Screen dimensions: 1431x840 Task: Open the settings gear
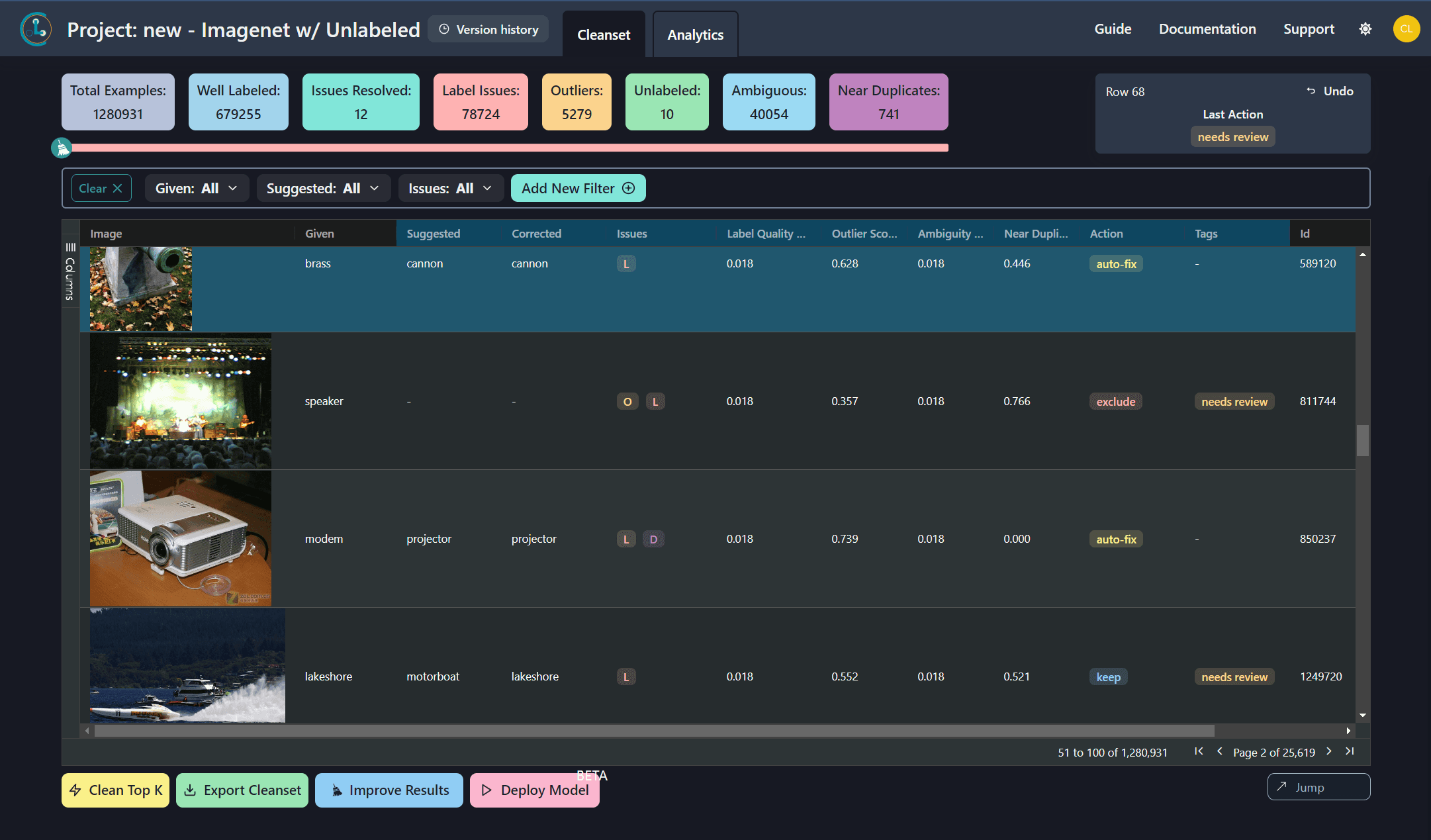(1365, 28)
